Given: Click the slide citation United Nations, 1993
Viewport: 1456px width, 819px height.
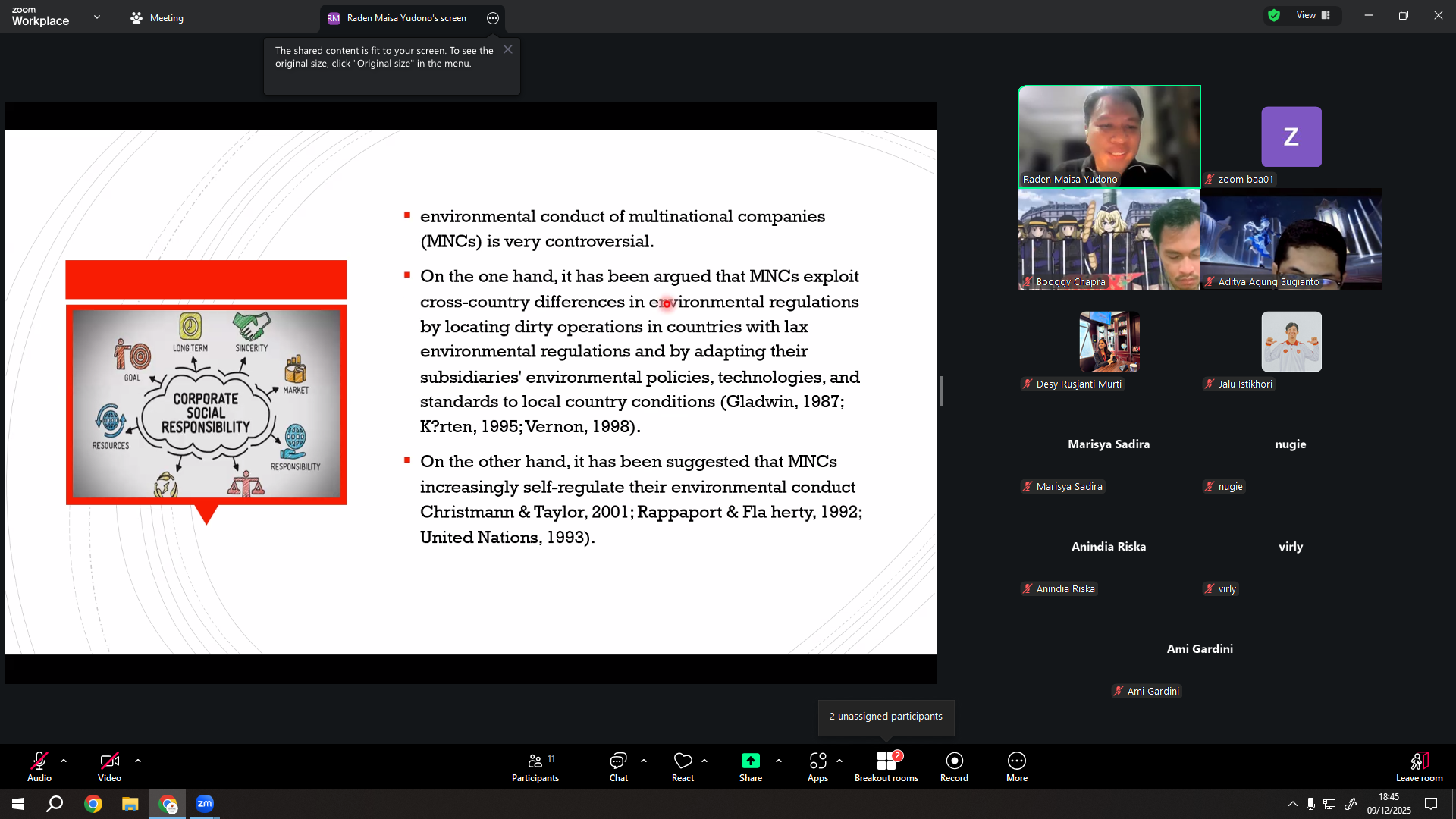Looking at the screenshot, I should [x=507, y=538].
